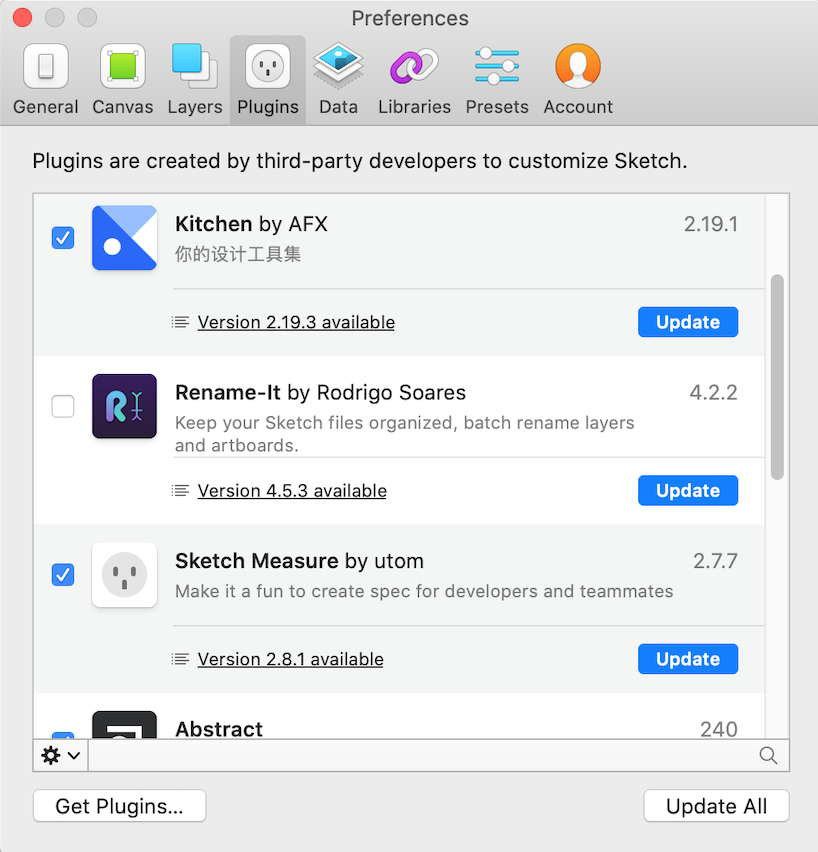The height and width of the screenshot is (852, 818).
Task: Open the General preferences pane
Action: click(46, 80)
